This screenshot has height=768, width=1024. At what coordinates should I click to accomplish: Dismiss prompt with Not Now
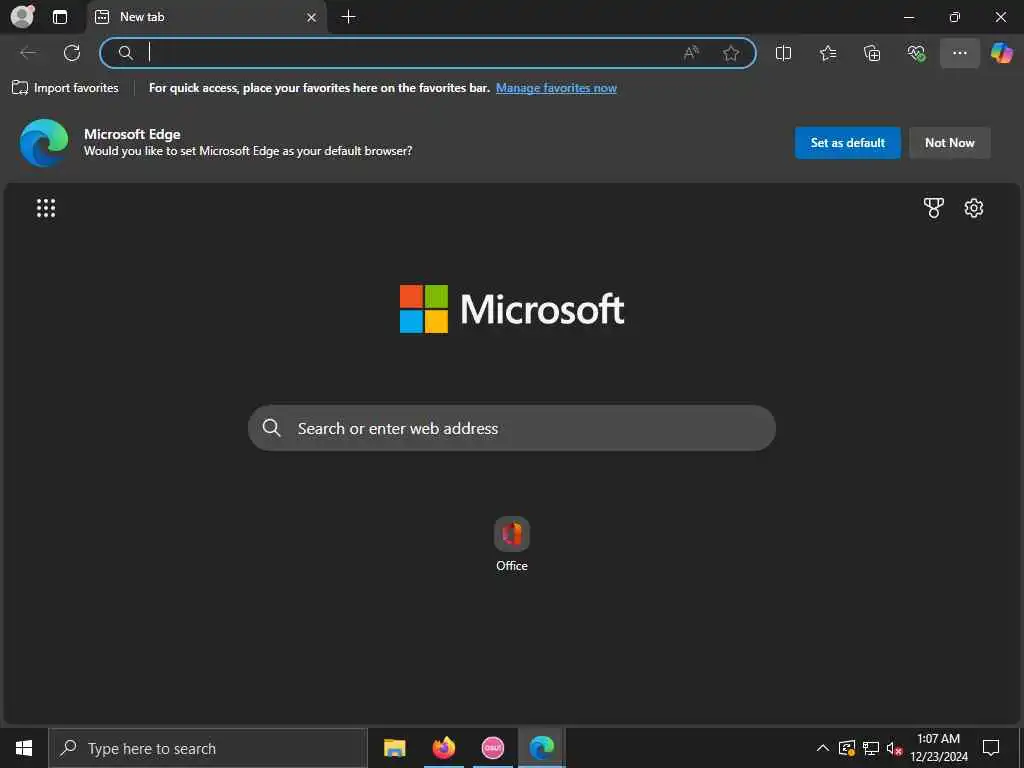(950, 142)
